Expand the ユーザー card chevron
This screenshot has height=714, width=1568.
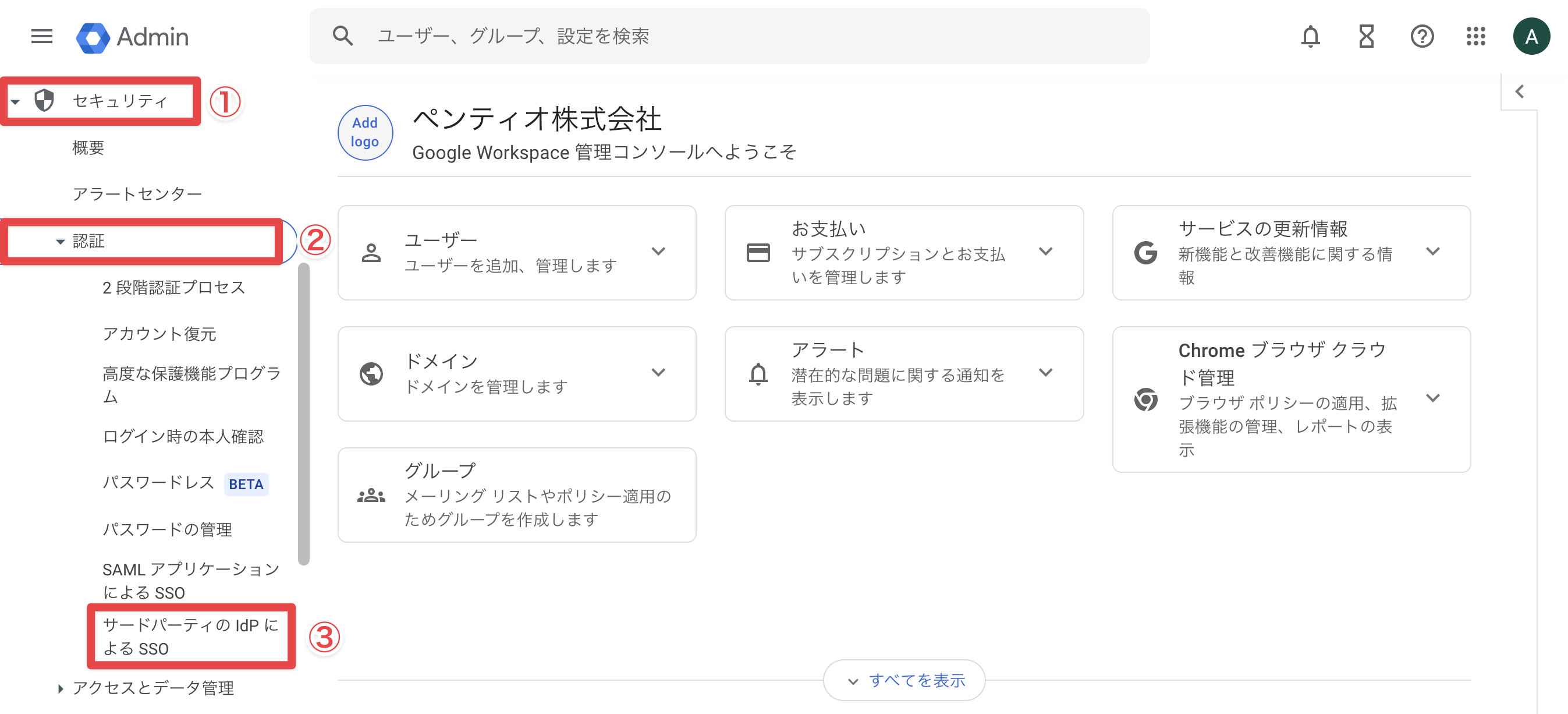[658, 251]
